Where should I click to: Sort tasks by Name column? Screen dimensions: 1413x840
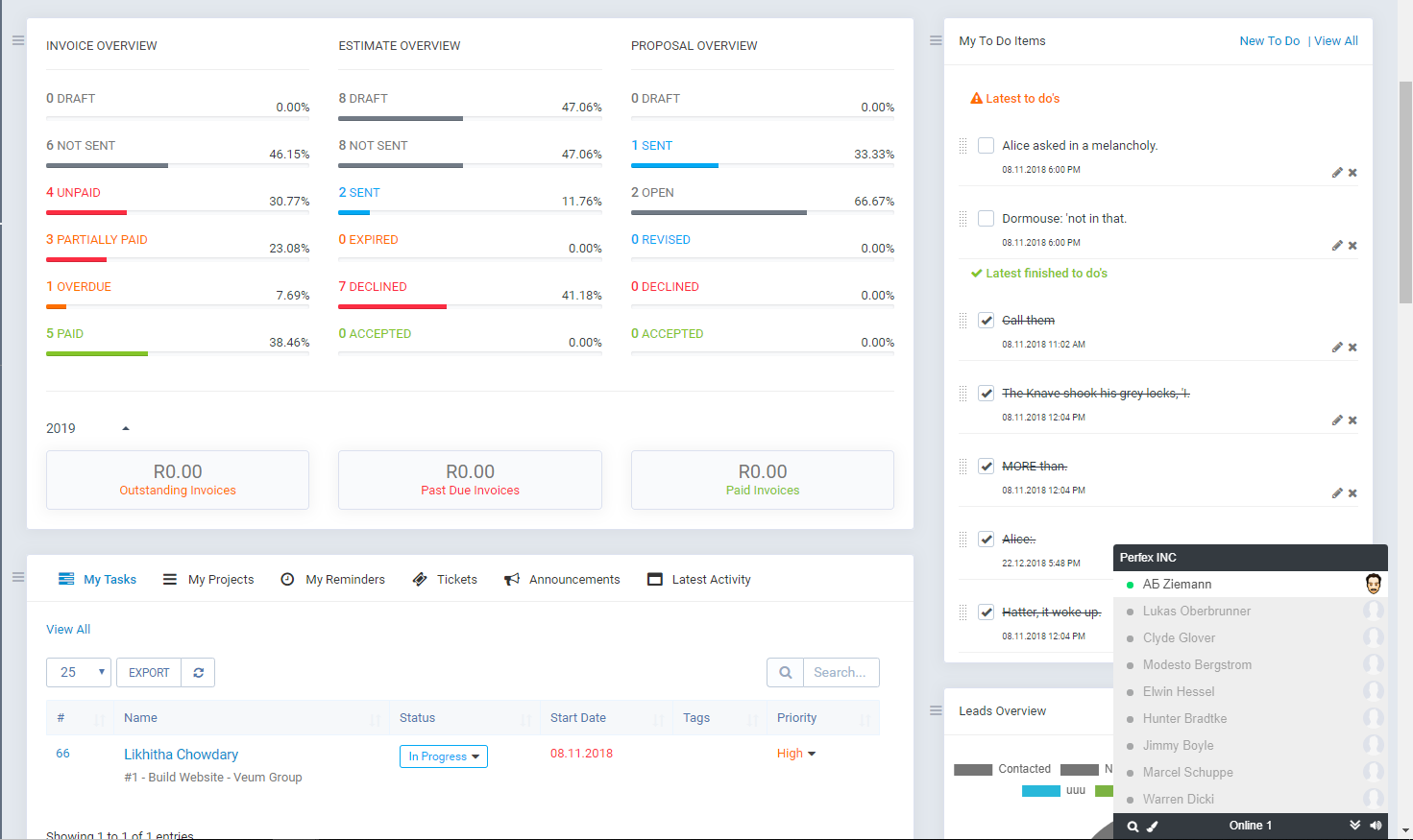coord(250,718)
